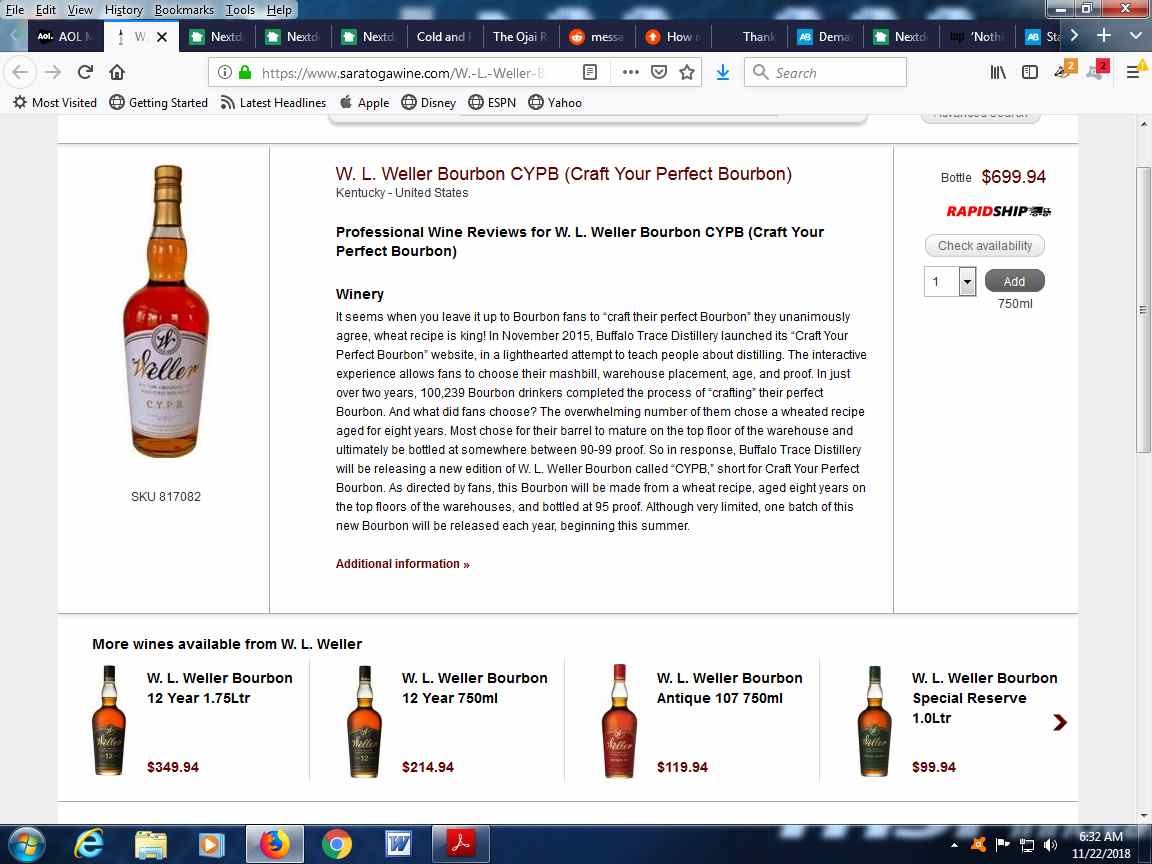
Task: Open the Apple bookmark
Action: (x=364, y=102)
